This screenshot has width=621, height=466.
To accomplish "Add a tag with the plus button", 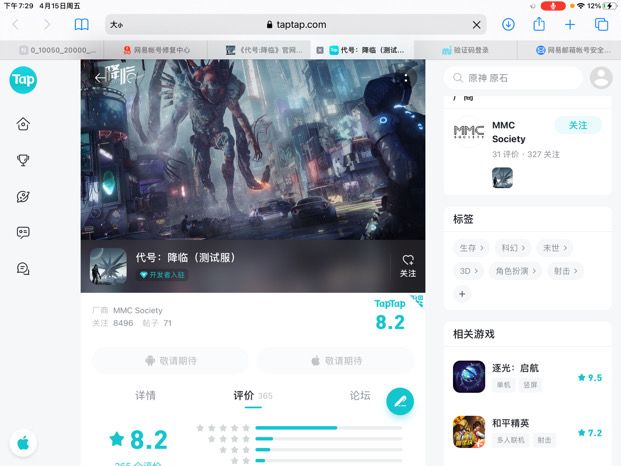I will [462, 294].
